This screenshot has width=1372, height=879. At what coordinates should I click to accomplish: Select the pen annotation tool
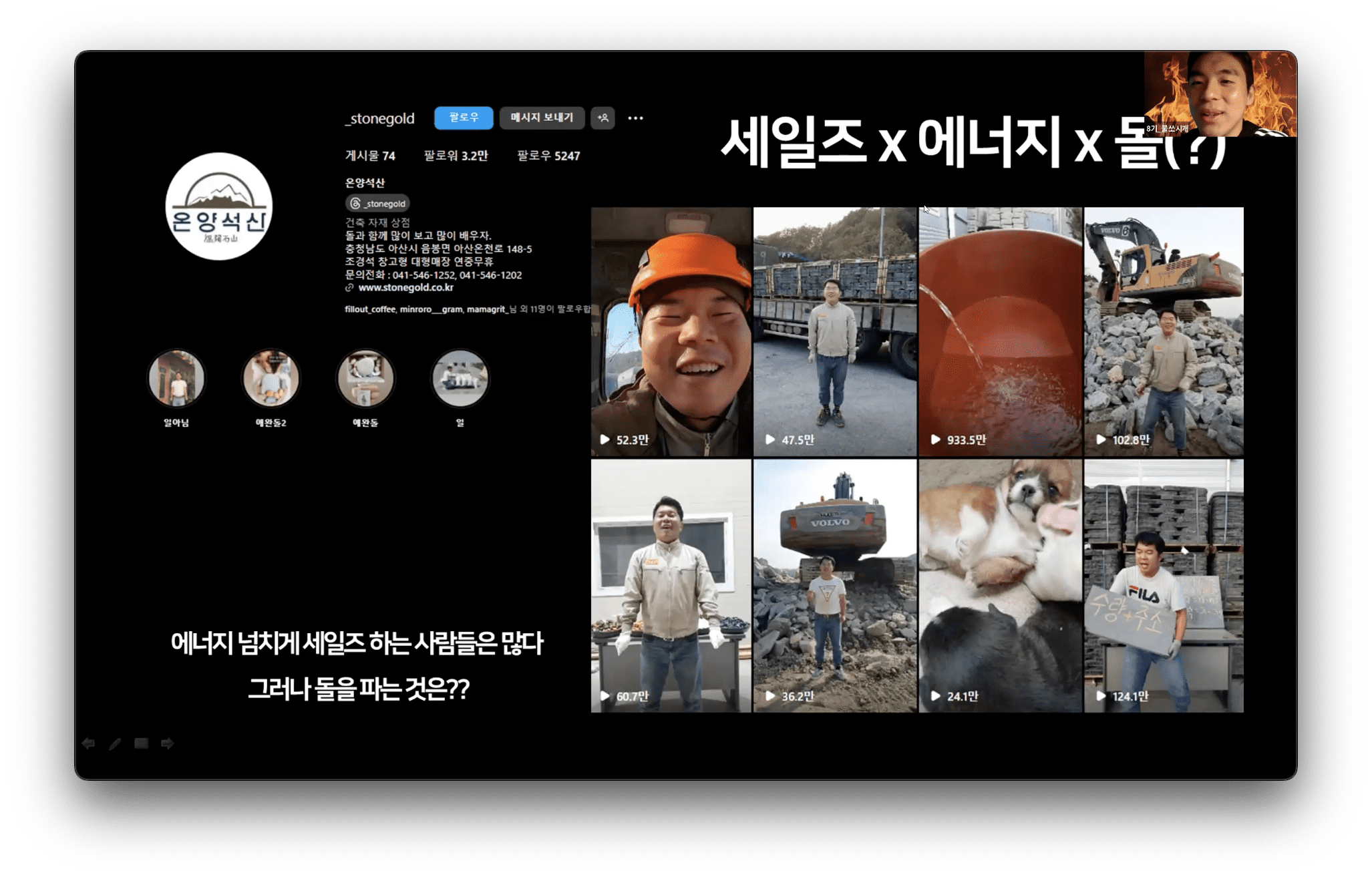[115, 743]
